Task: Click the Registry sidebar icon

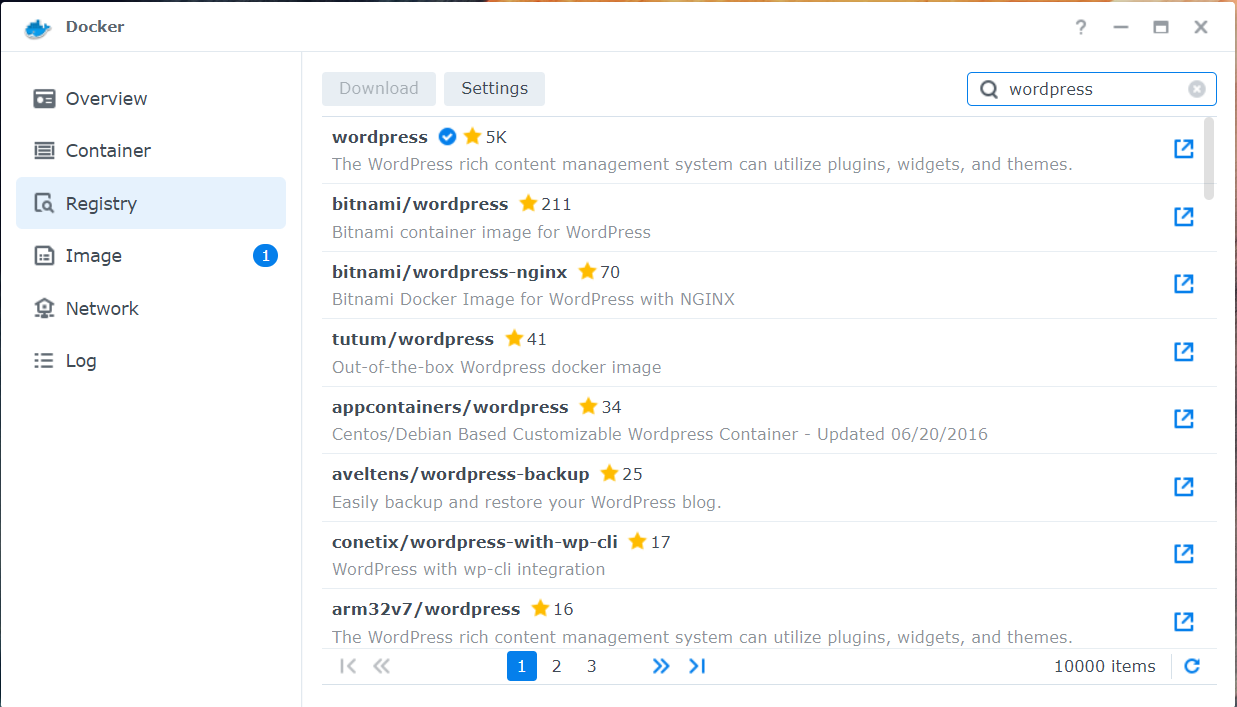Action: tap(44, 204)
